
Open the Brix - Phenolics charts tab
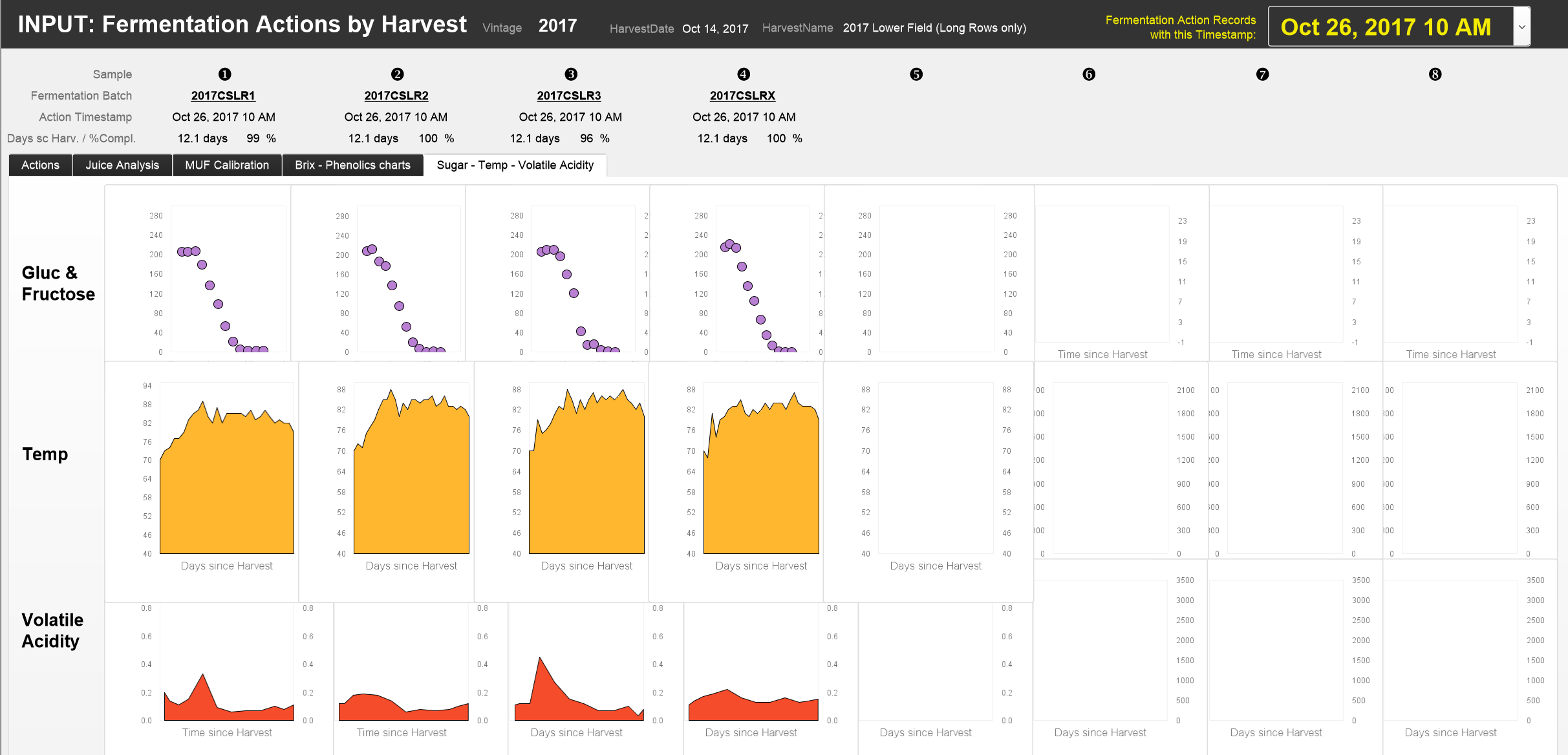pyautogui.click(x=352, y=165)
